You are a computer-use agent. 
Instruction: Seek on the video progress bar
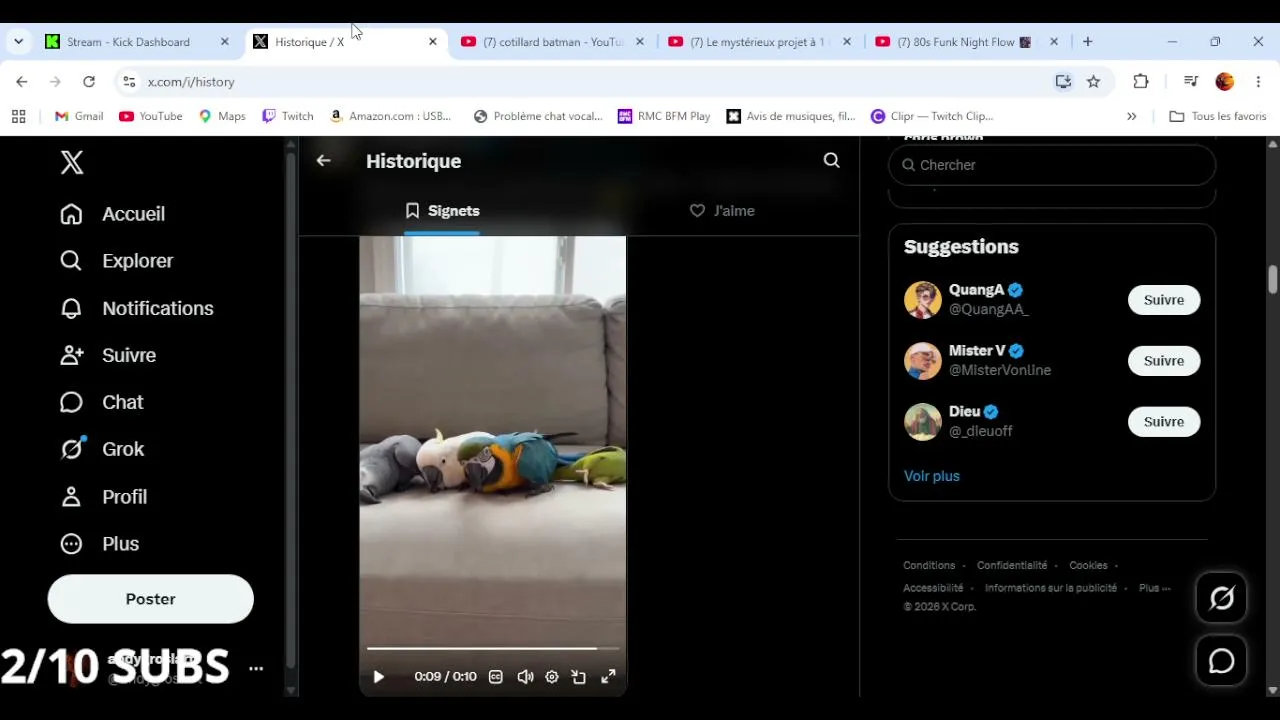coord(492,649)
